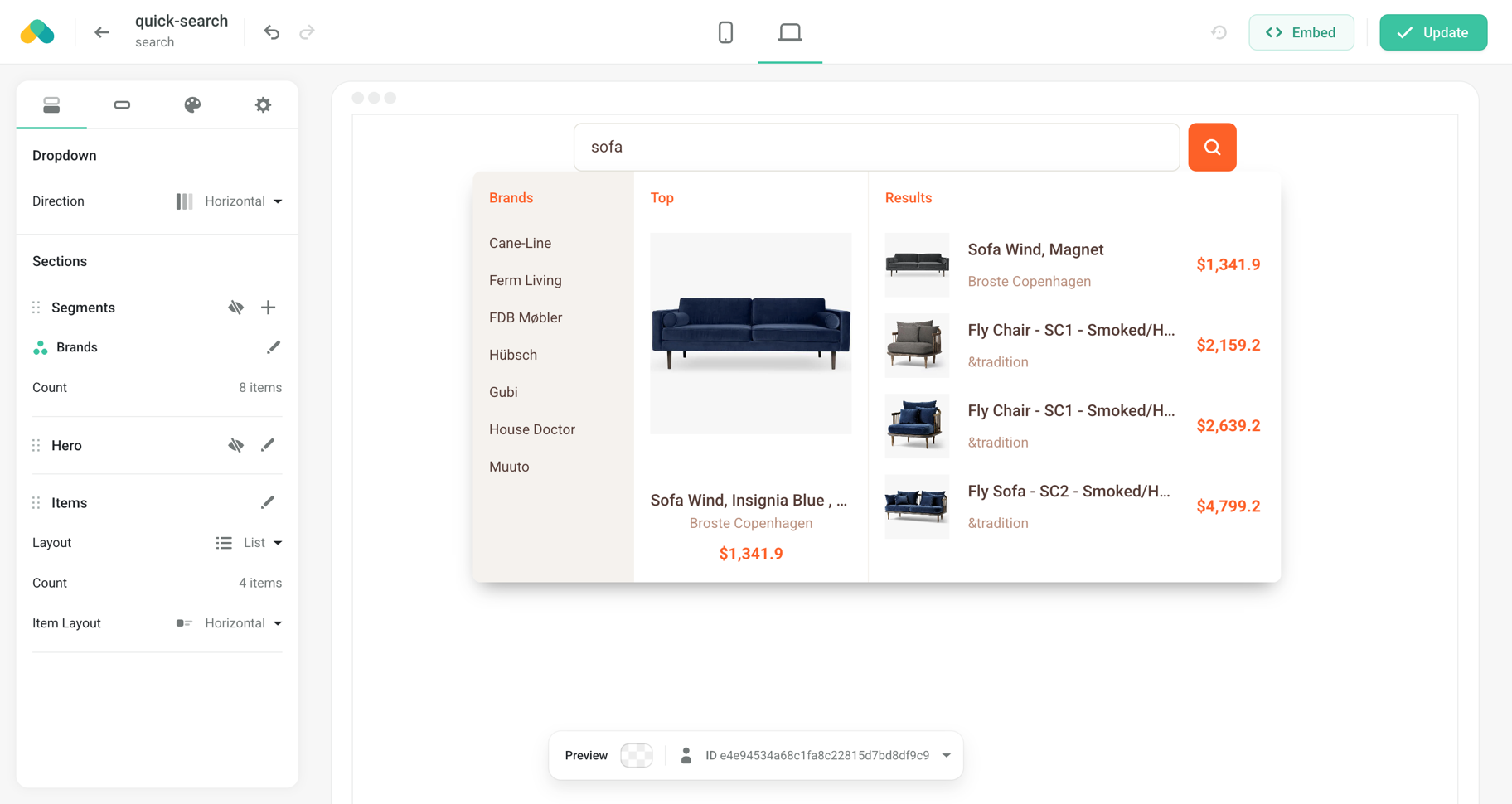Click the reset history icon
Screen dimensions: 1512x804
click(1219, 32)
